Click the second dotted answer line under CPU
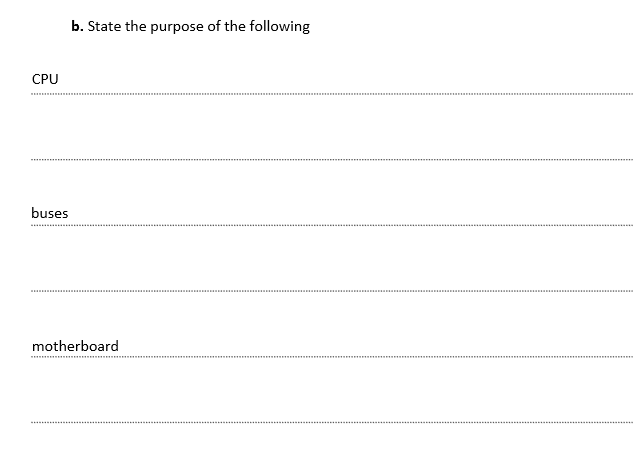Viewport: 635px width, 452px height. (332, 159)
